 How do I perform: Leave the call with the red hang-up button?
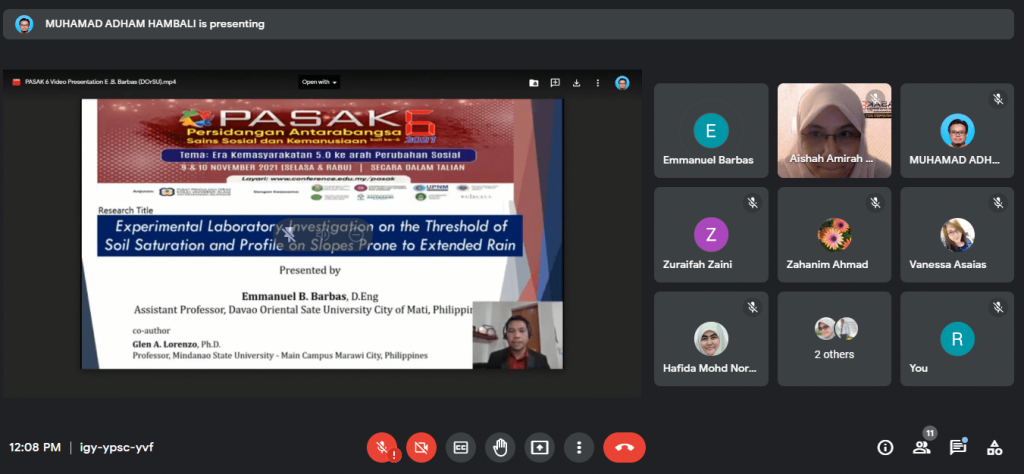point(624,447)
